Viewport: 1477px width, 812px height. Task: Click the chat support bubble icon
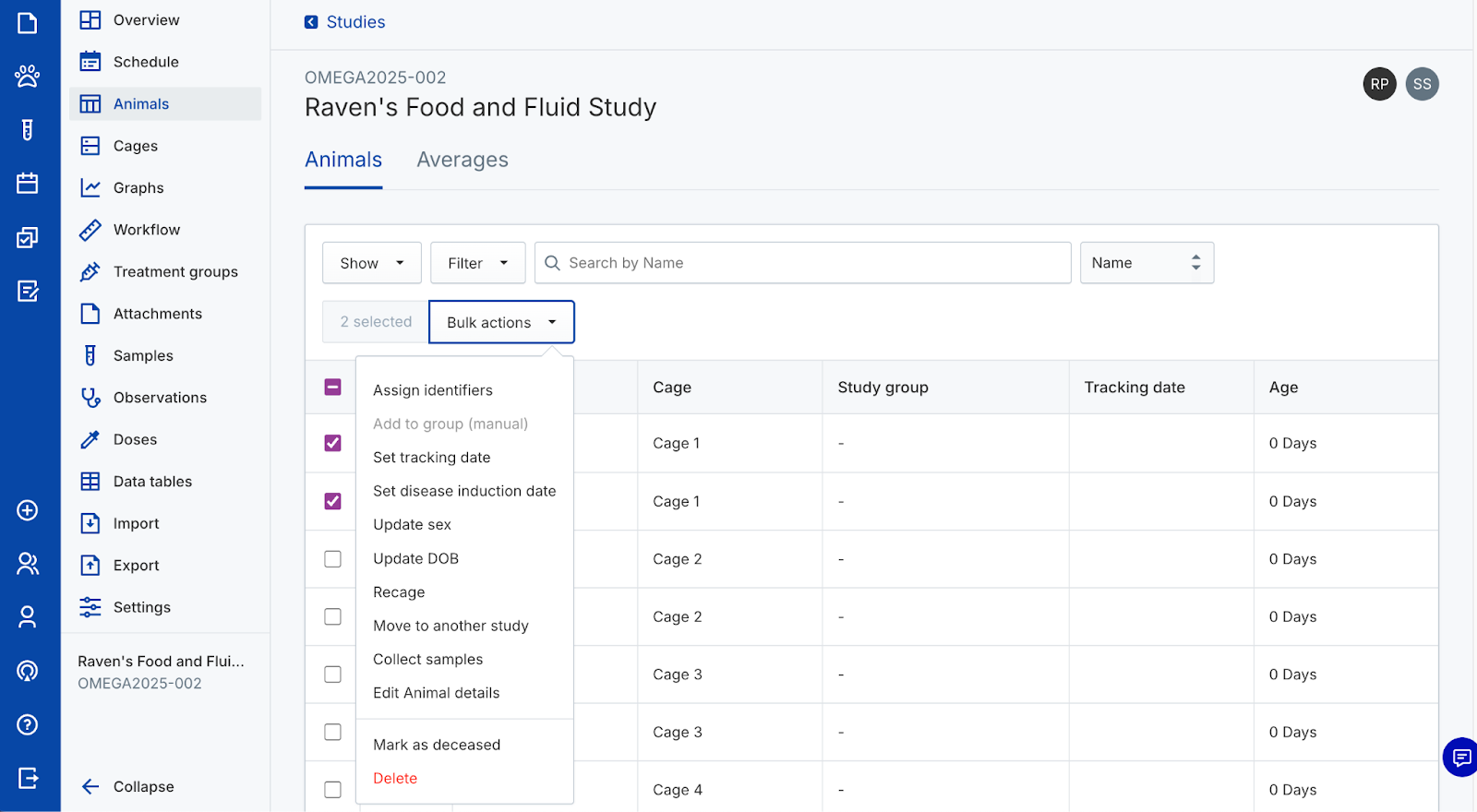[1461, 758]
